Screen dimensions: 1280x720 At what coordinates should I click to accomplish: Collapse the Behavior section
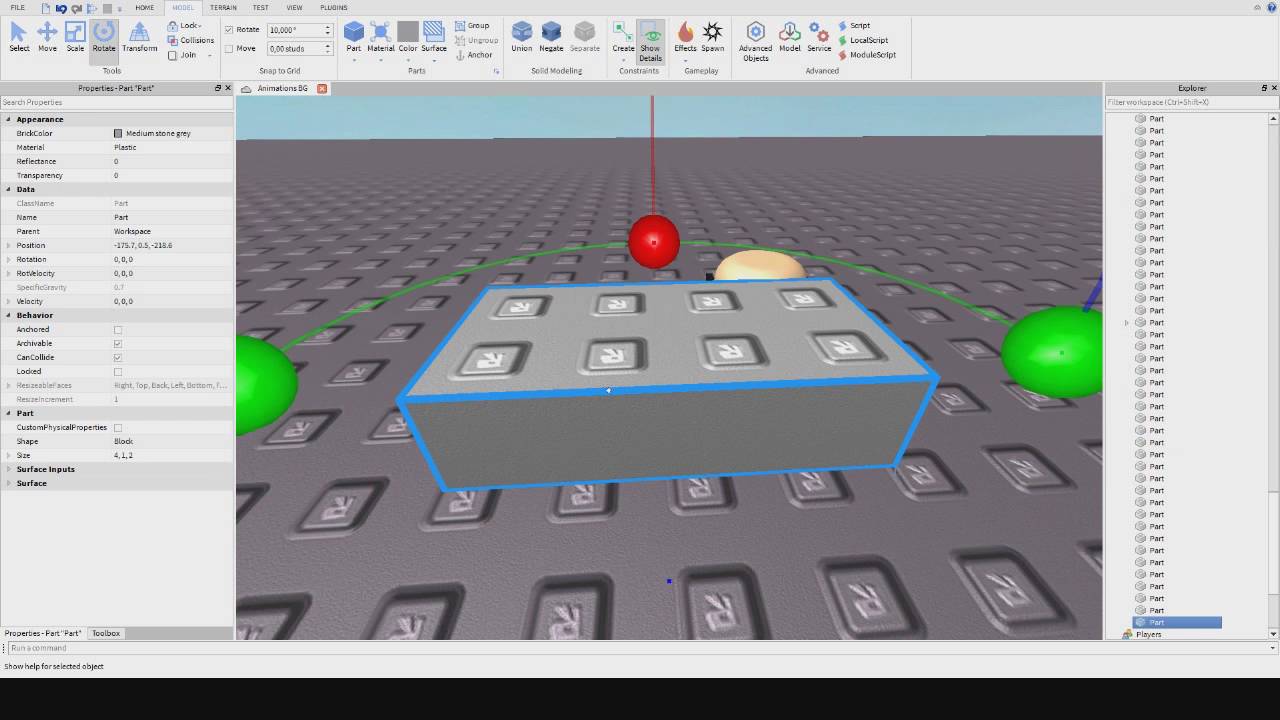tap(9, 315)
